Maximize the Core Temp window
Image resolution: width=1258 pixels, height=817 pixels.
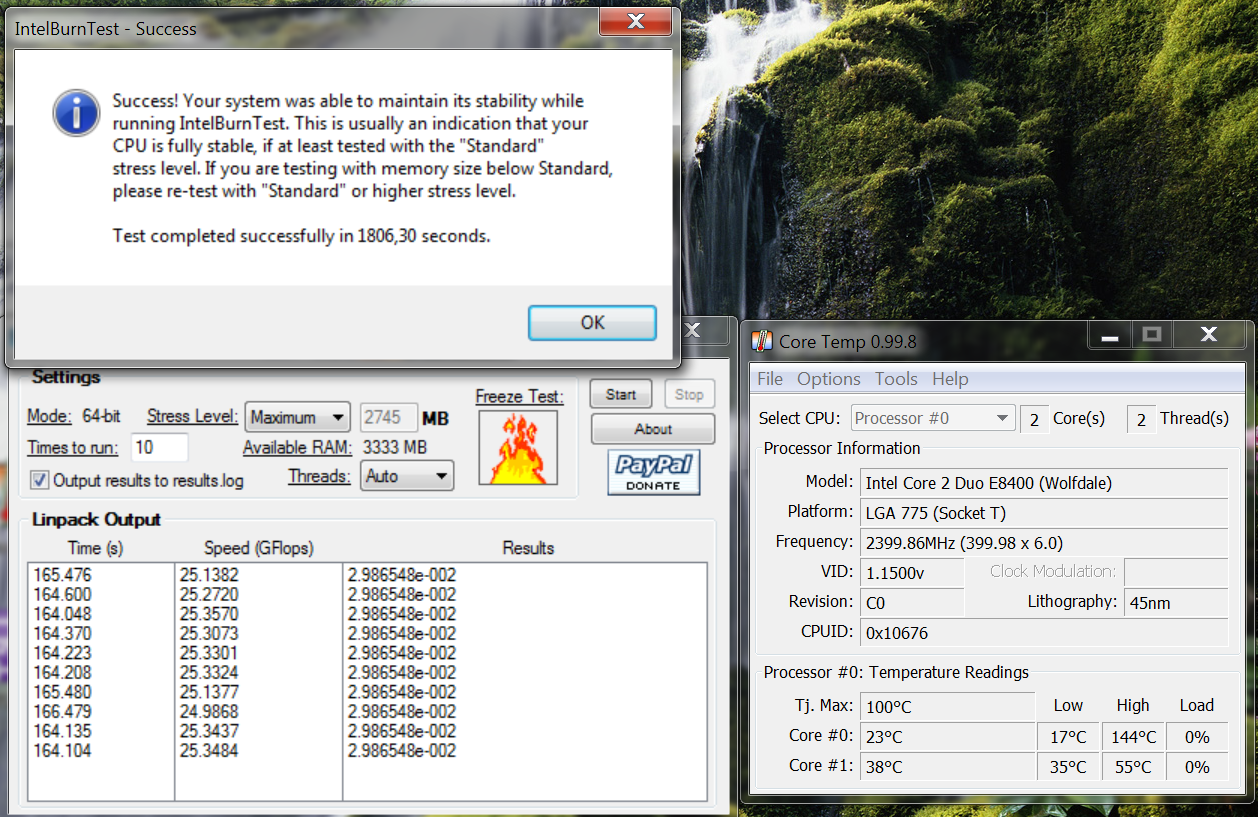pyautogui.click(x=1150, y=336)
